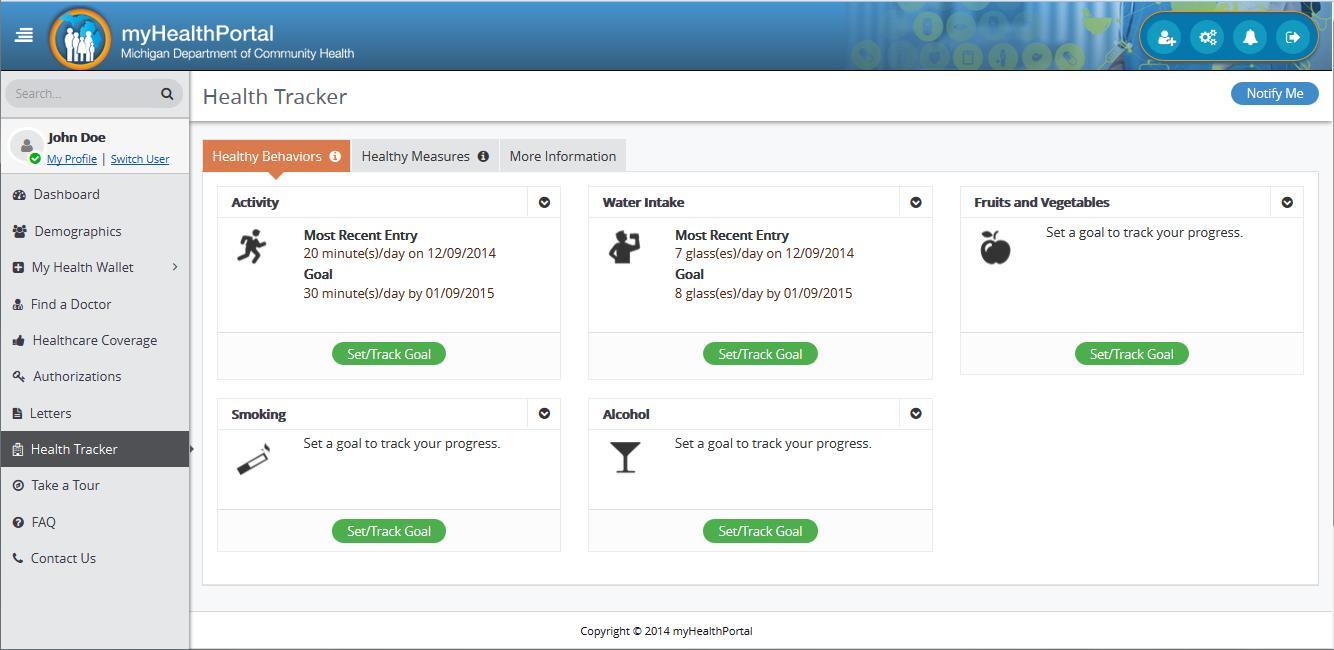Image resolution: width=1334 pixels, height=650 pixels.
Task: Click the myHealthPortal family logo
Action: click(80, 38)
